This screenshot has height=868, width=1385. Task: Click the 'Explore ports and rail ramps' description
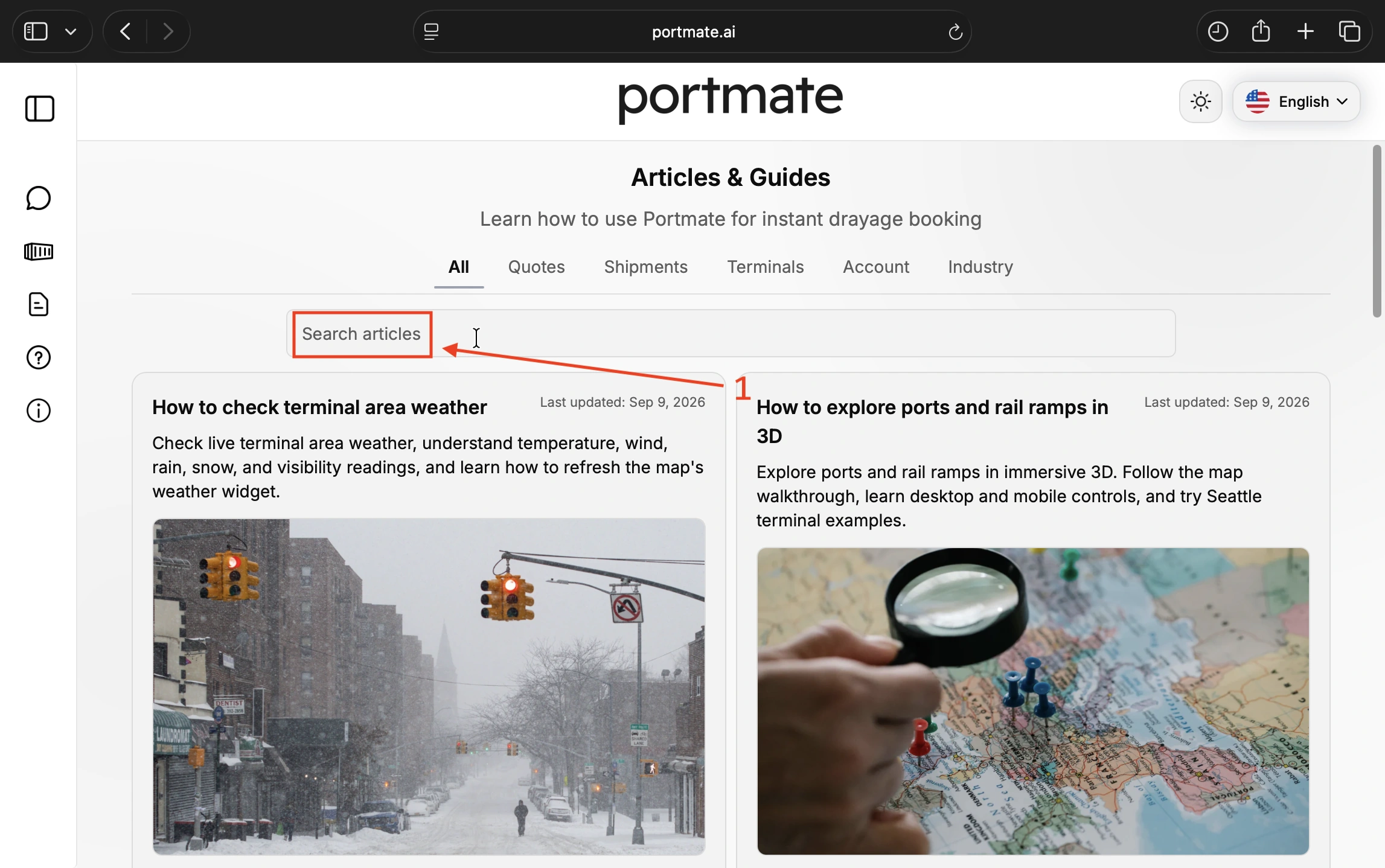tap(1009, 496)
